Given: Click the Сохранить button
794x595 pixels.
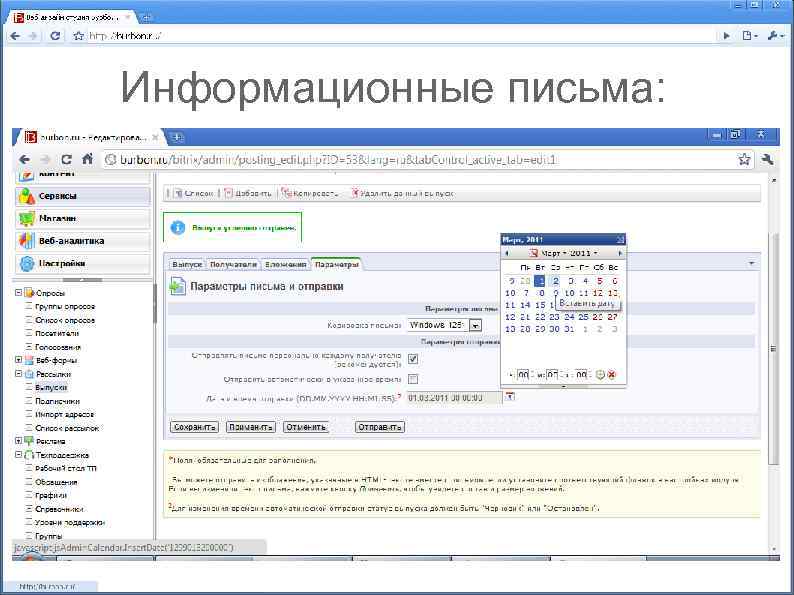Looking at the screenshot, I should [x=194, y=427].
